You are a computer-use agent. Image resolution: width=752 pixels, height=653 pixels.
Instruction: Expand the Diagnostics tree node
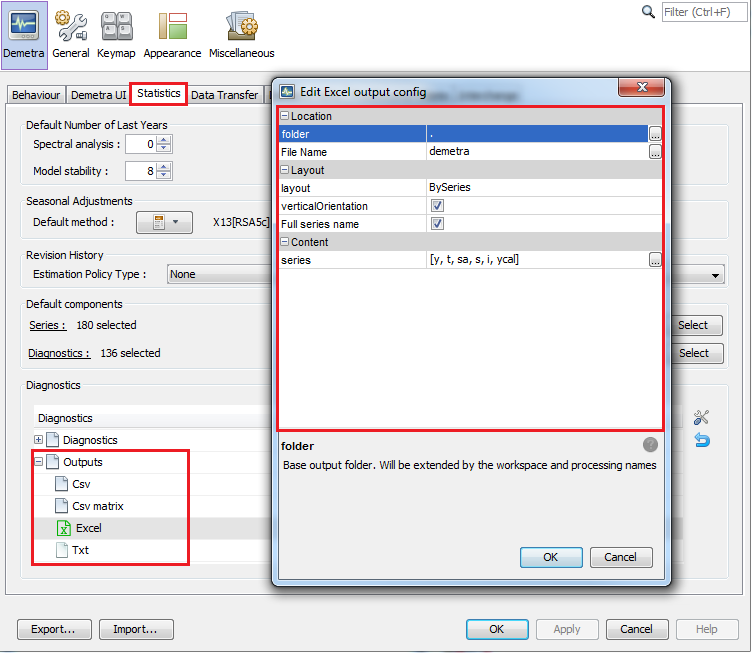(39, 440)
